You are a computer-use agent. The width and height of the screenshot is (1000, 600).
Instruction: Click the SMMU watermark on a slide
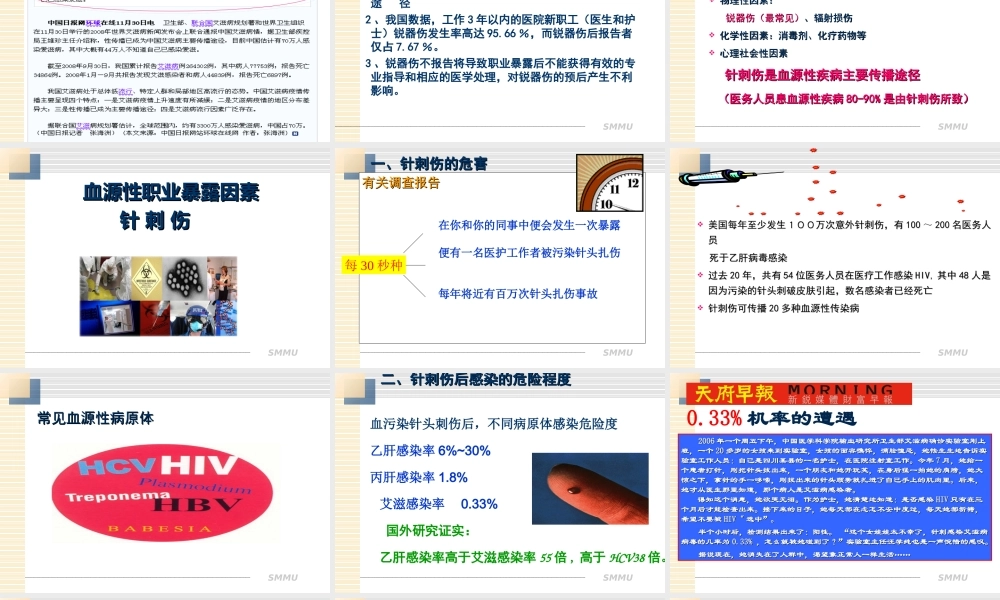click(x=618, y=352)
